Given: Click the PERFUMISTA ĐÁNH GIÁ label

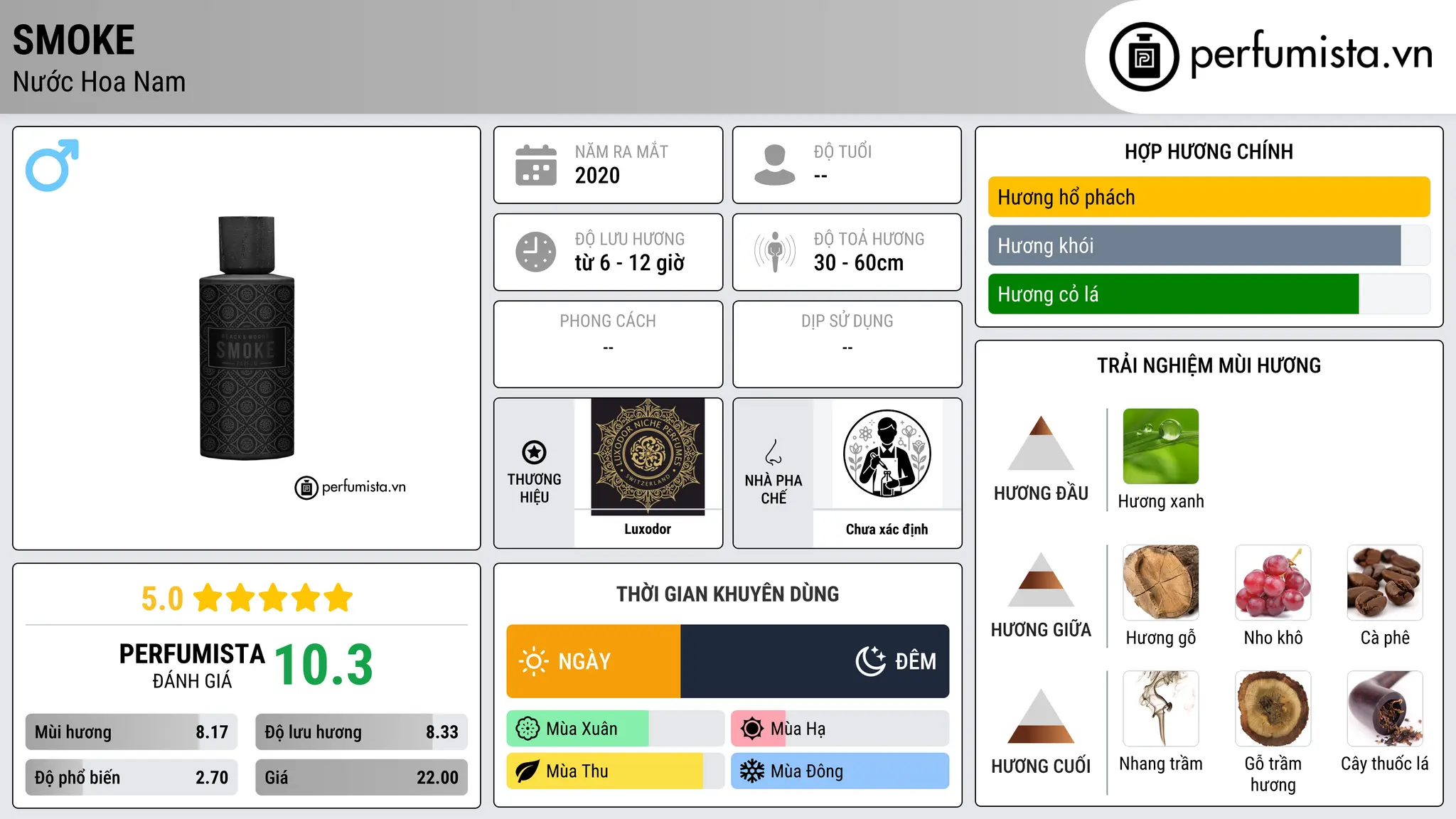Looking at the screenshot, I should click(x=192, y=665).
